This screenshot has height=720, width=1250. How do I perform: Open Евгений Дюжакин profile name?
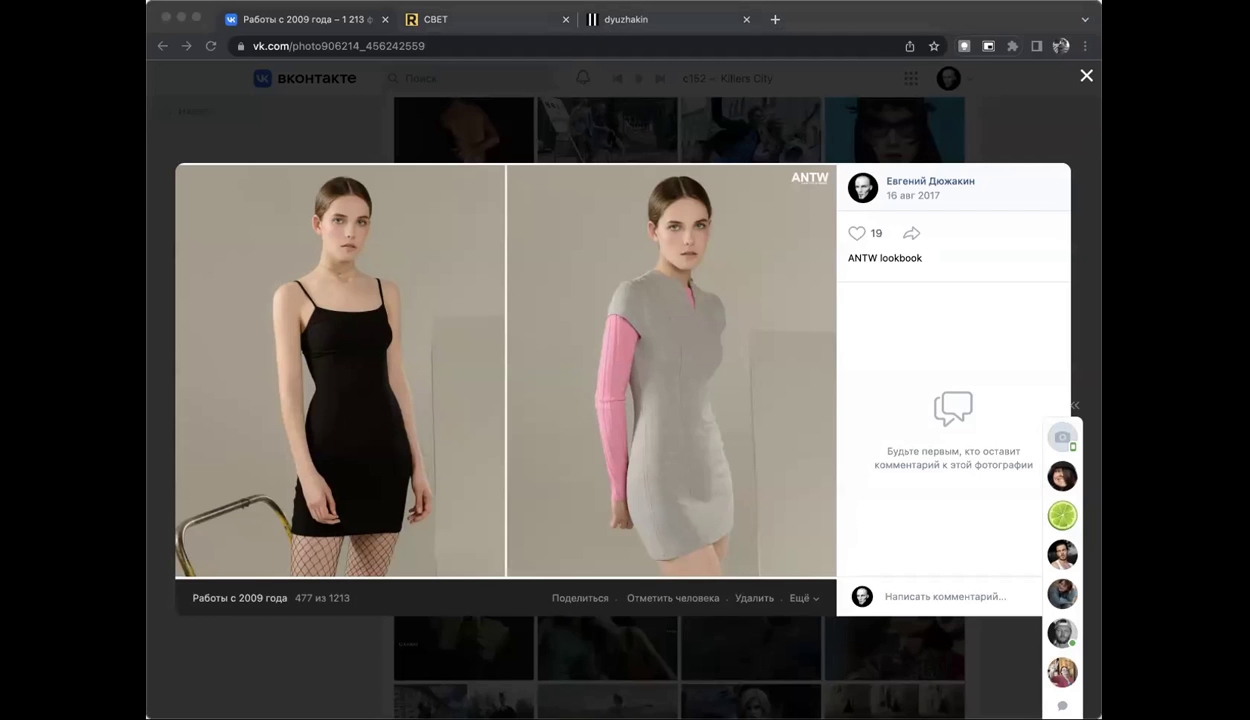(930, 181)
